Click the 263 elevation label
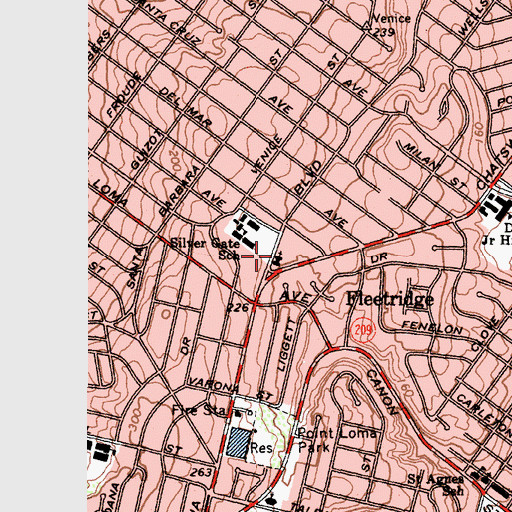 tap(201, 472)
